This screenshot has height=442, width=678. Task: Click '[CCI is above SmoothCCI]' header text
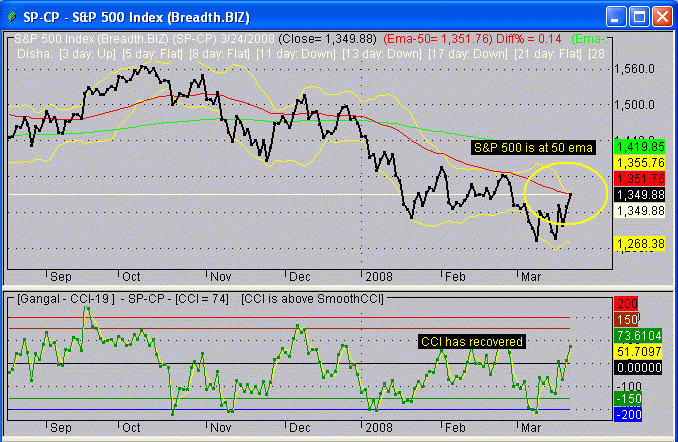312,299
